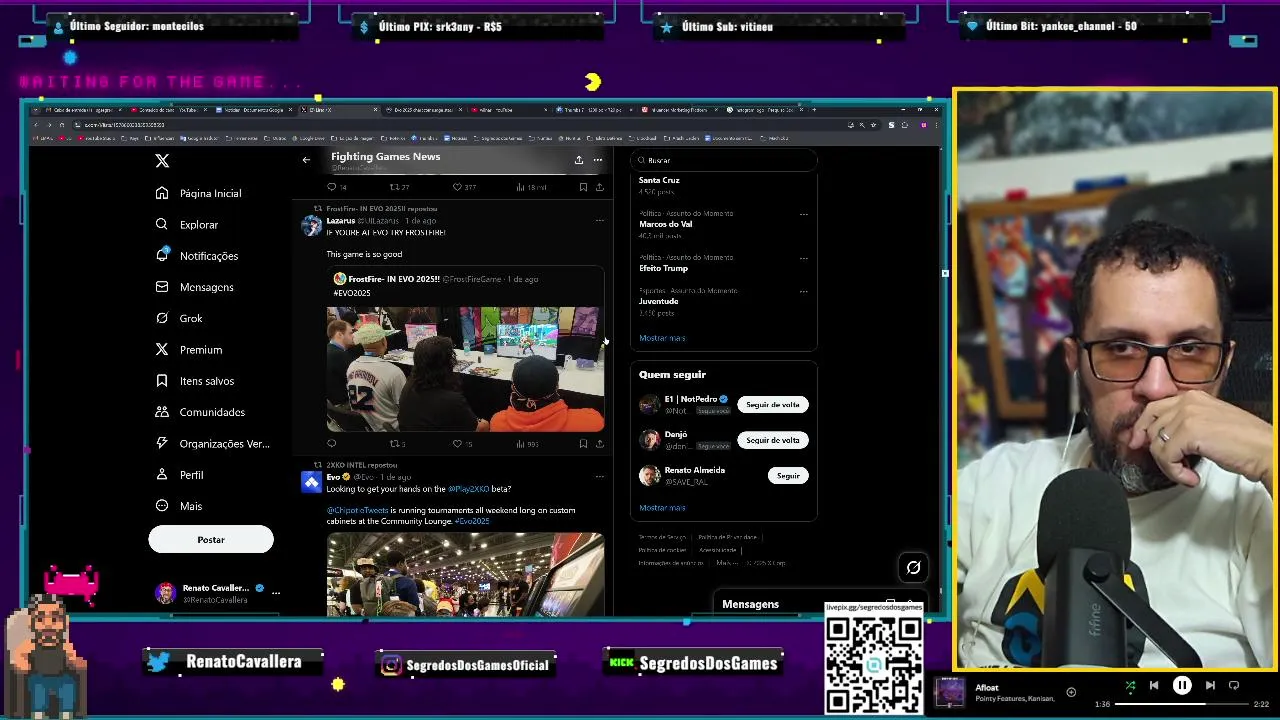Toggle repeat in the music player
Image resolution: width=1280 pixels, height=720 pixels.
point(1234,686)
